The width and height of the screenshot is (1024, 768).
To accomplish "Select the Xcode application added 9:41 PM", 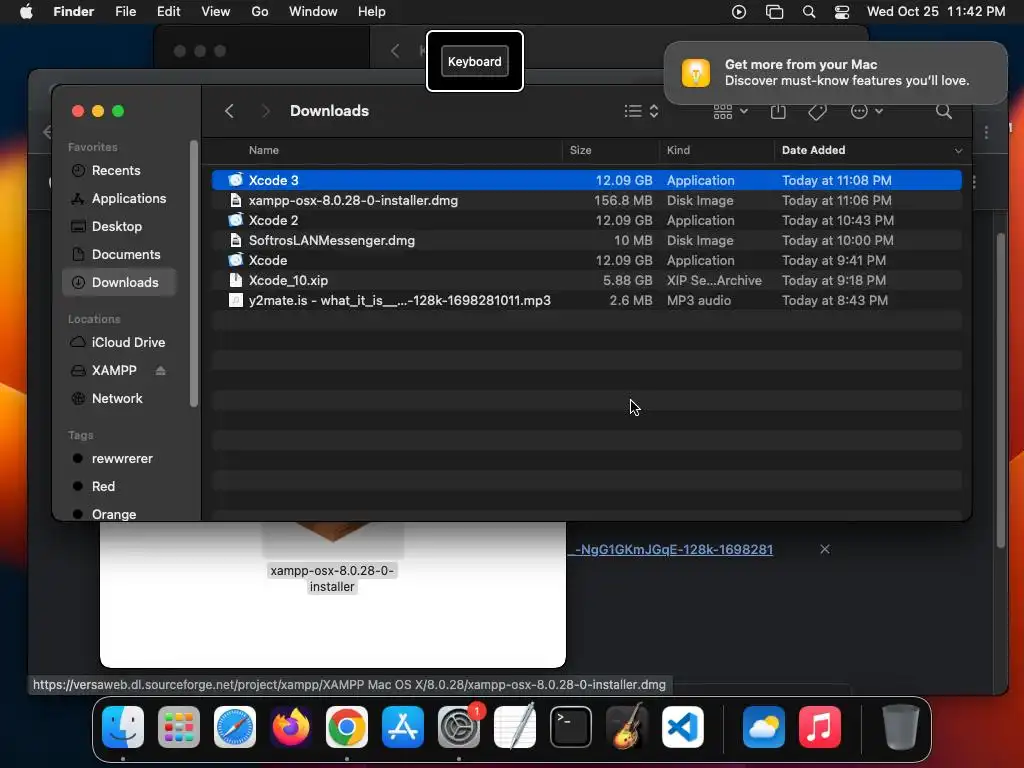I will tap(586, 261).
